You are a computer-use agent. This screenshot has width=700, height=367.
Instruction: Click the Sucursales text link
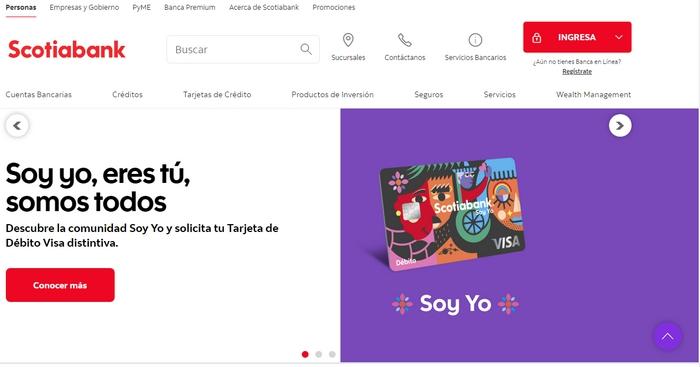348,58
